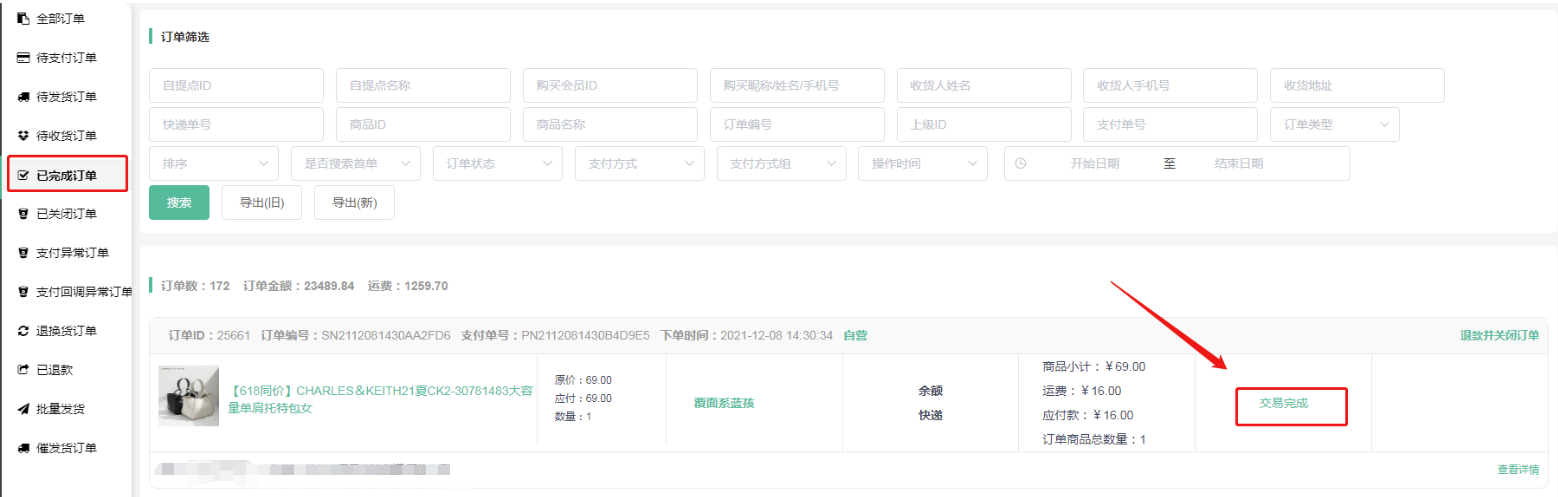Click the 待收货订单 box icon

[x=23, y=135]
